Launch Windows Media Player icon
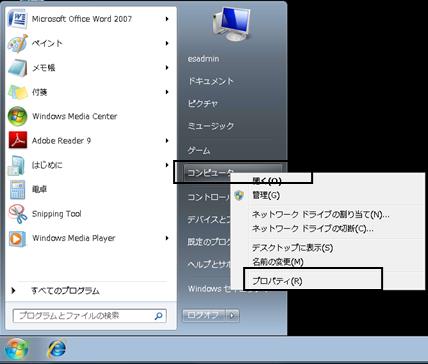 pyautogui.click(x=17, y=238)
